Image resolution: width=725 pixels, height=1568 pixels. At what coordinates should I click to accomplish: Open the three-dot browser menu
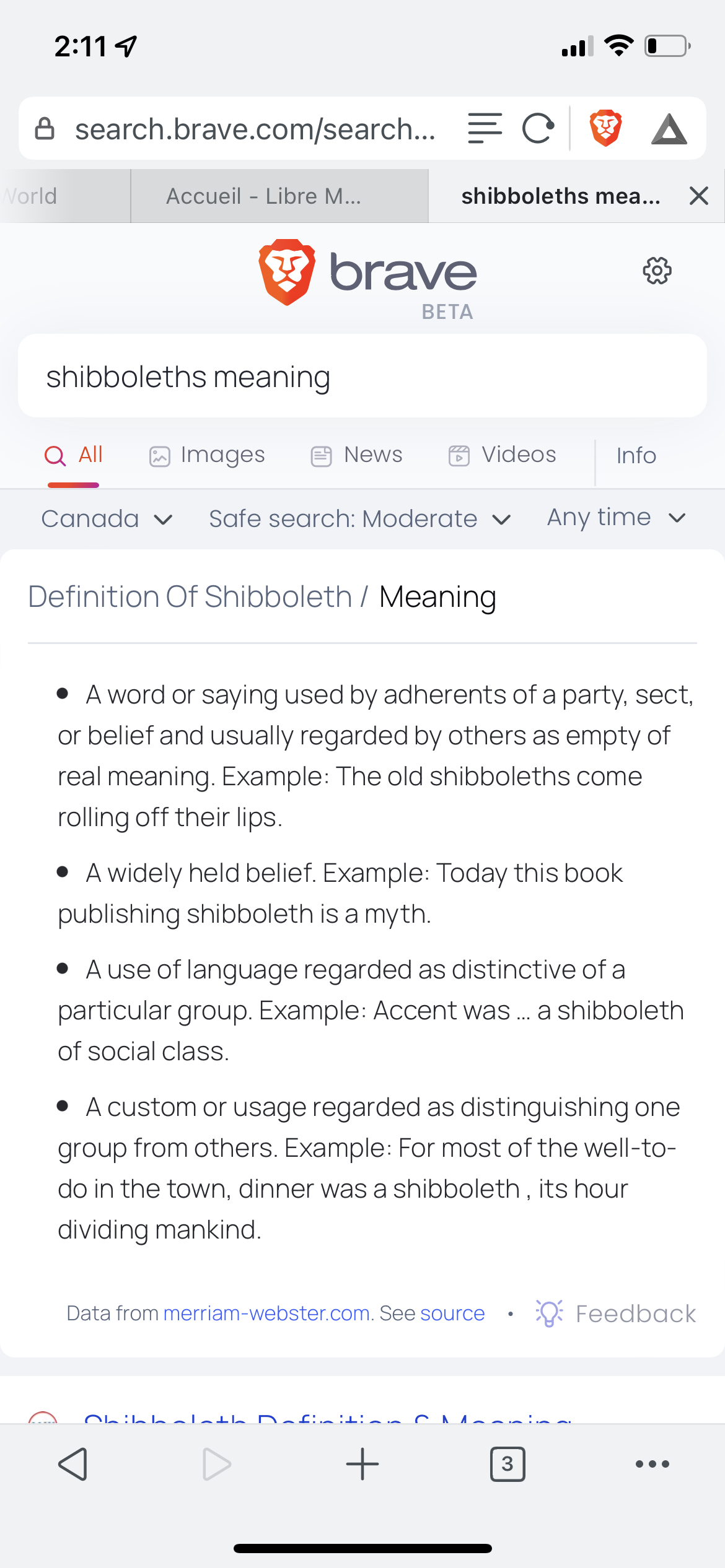tap(652, 1464)
